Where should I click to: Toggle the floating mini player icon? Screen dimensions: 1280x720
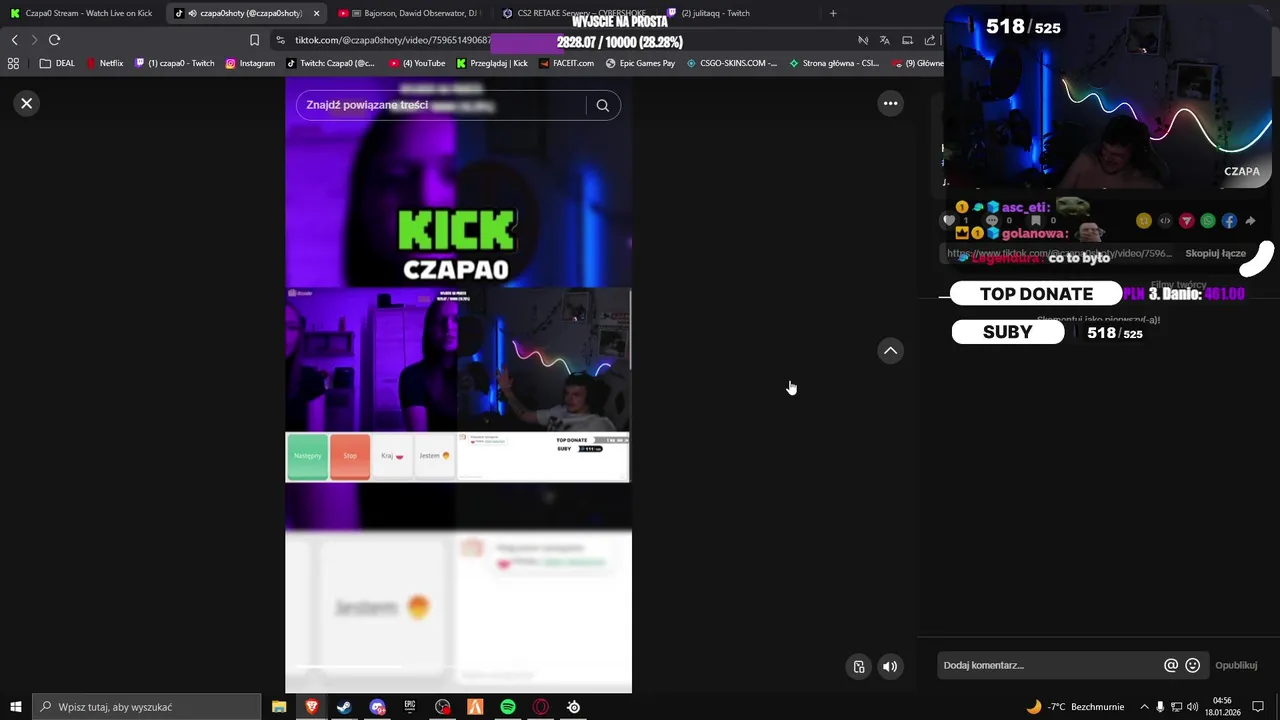pyautogui.click(x=859, y=667)
